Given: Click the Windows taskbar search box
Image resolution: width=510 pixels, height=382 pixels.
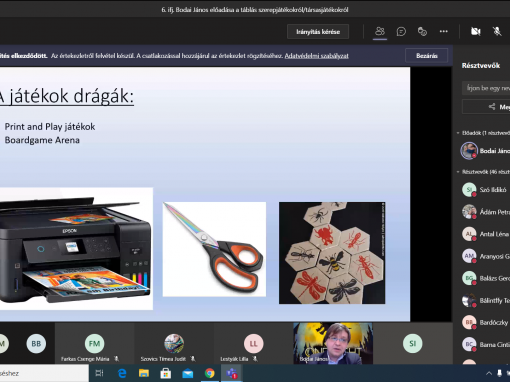Looking at the screenshot, I should click(44, 373).
